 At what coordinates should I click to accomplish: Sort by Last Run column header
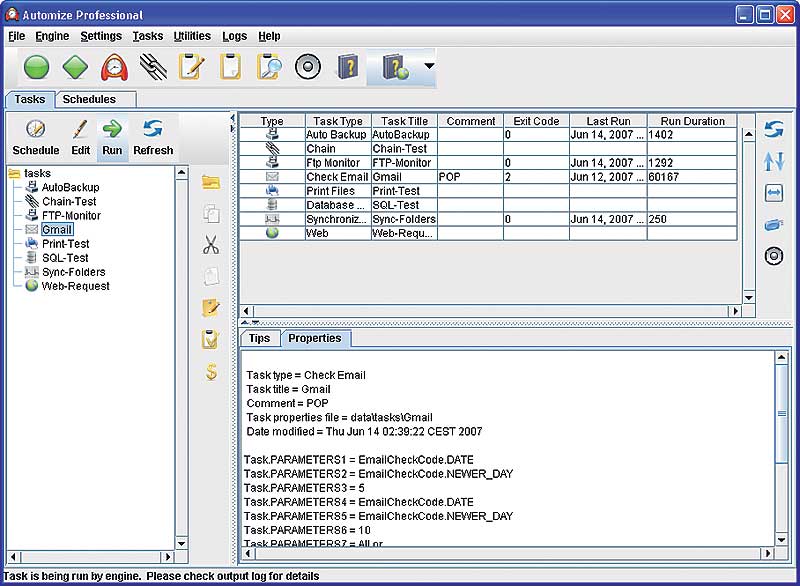click(x=608, y=121)
